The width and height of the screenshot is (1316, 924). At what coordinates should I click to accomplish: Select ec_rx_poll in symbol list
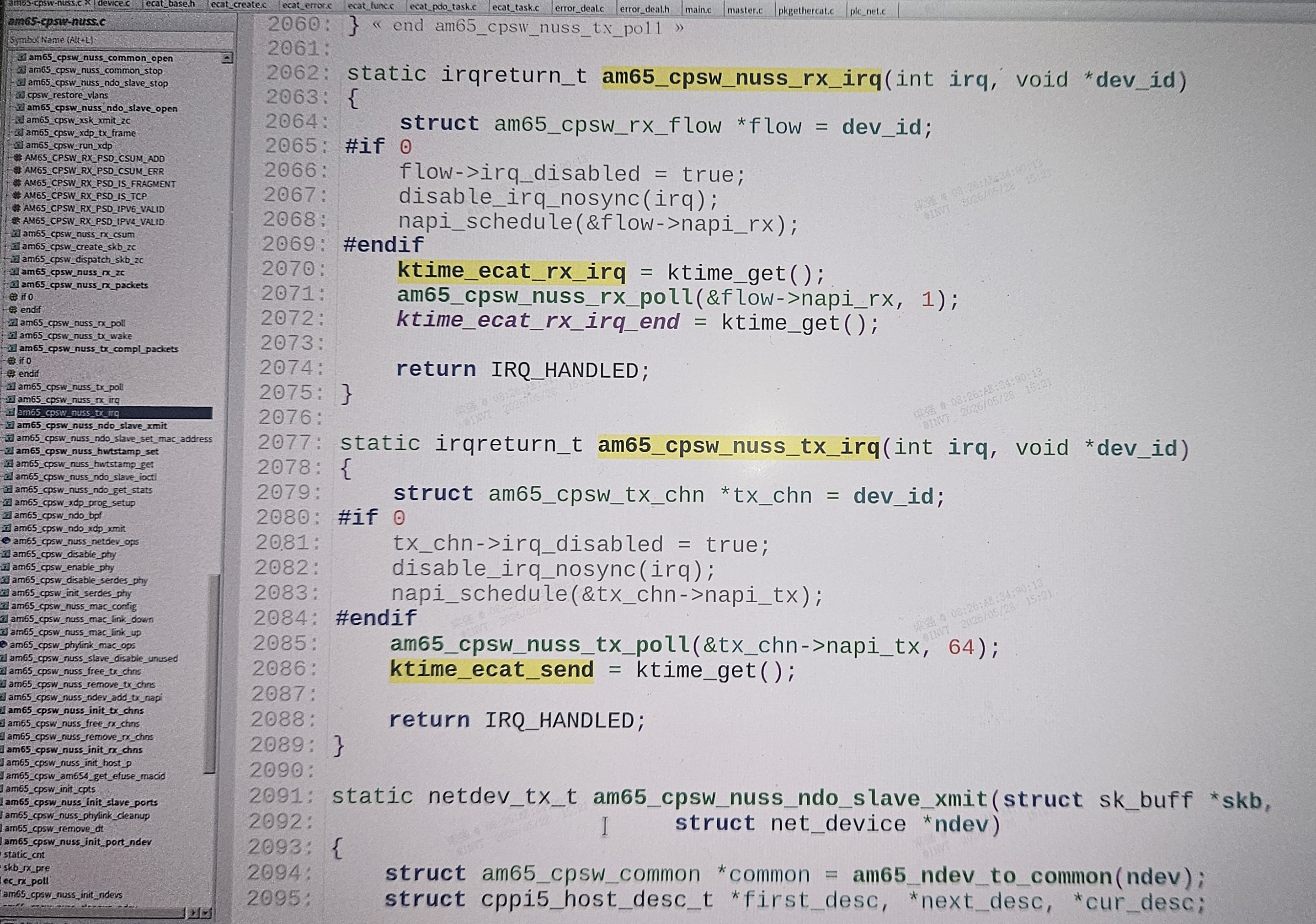[x=27, y=881]
